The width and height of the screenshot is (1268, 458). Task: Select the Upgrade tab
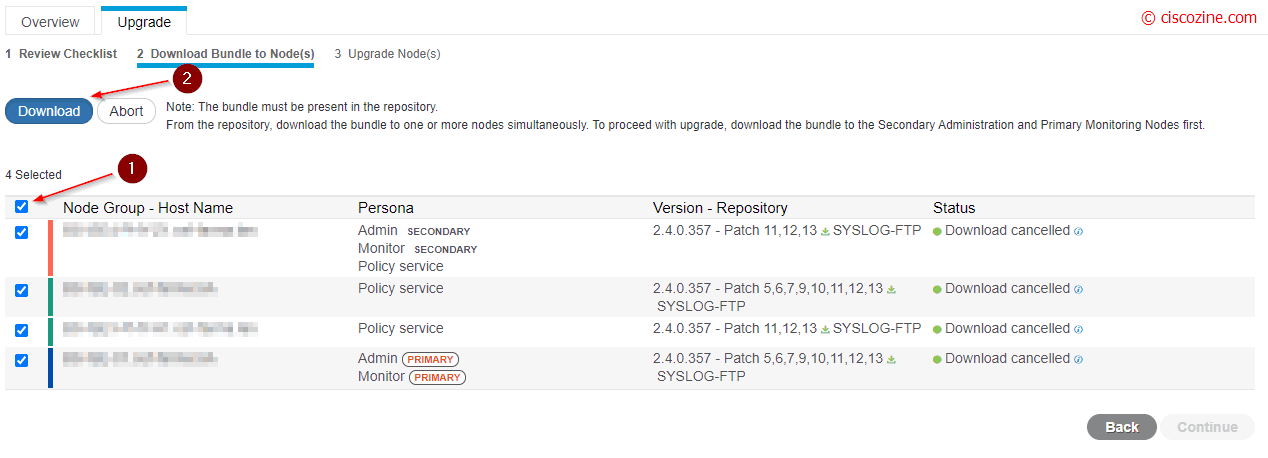144,21
